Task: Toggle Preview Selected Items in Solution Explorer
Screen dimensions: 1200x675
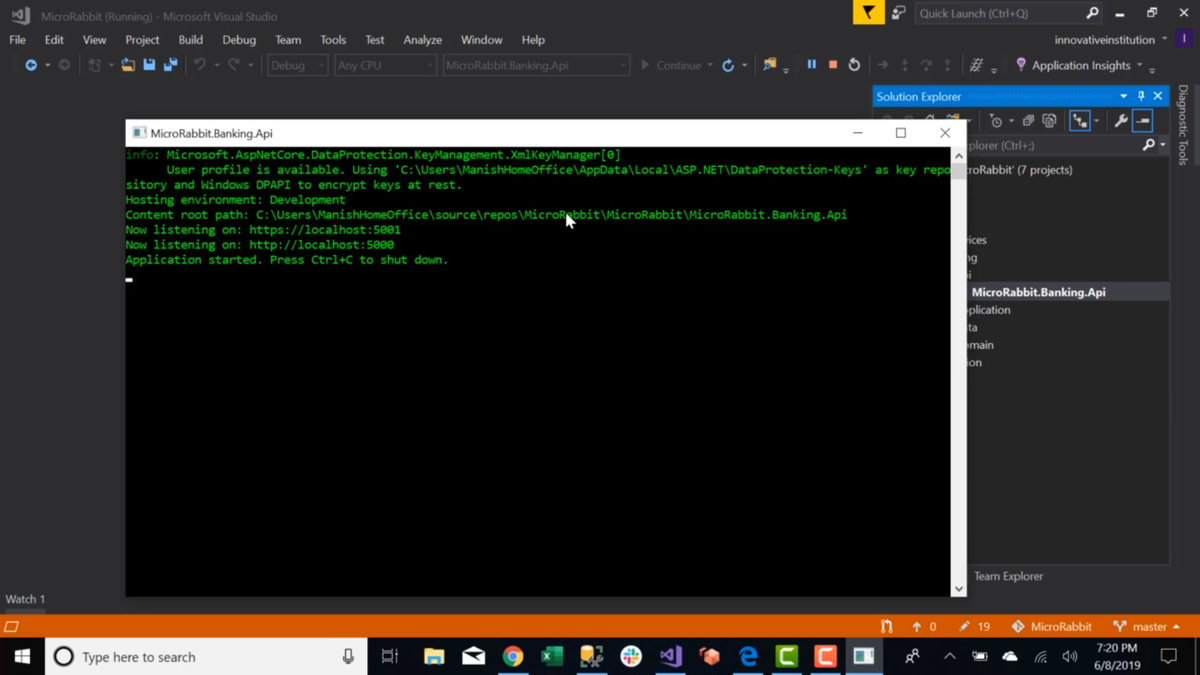Action: pyautogui.click(x=1143, y=121)
